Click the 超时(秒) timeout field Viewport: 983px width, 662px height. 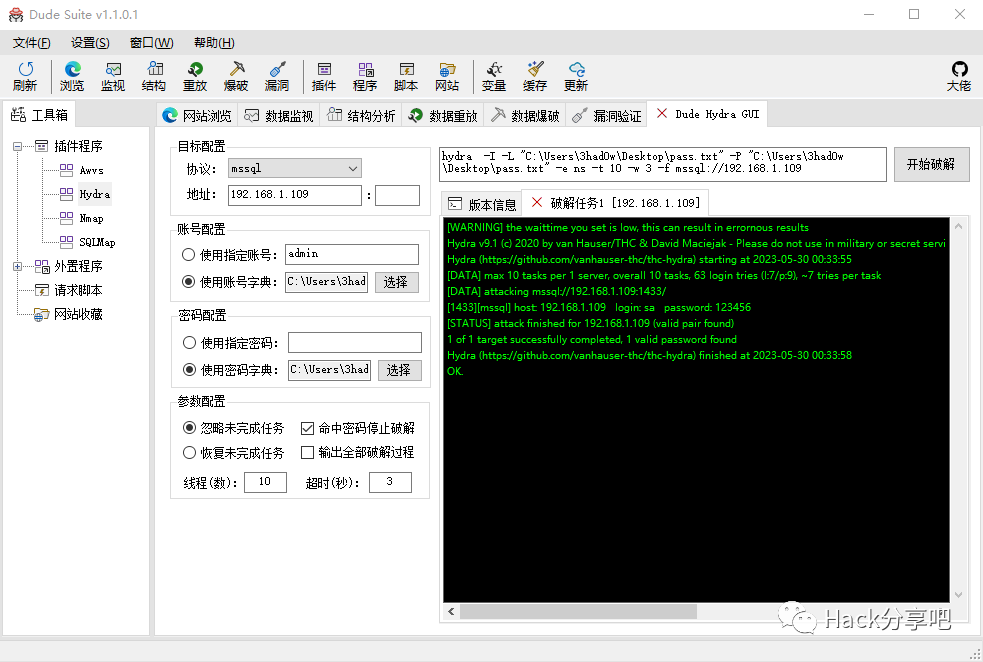[390, 482]
